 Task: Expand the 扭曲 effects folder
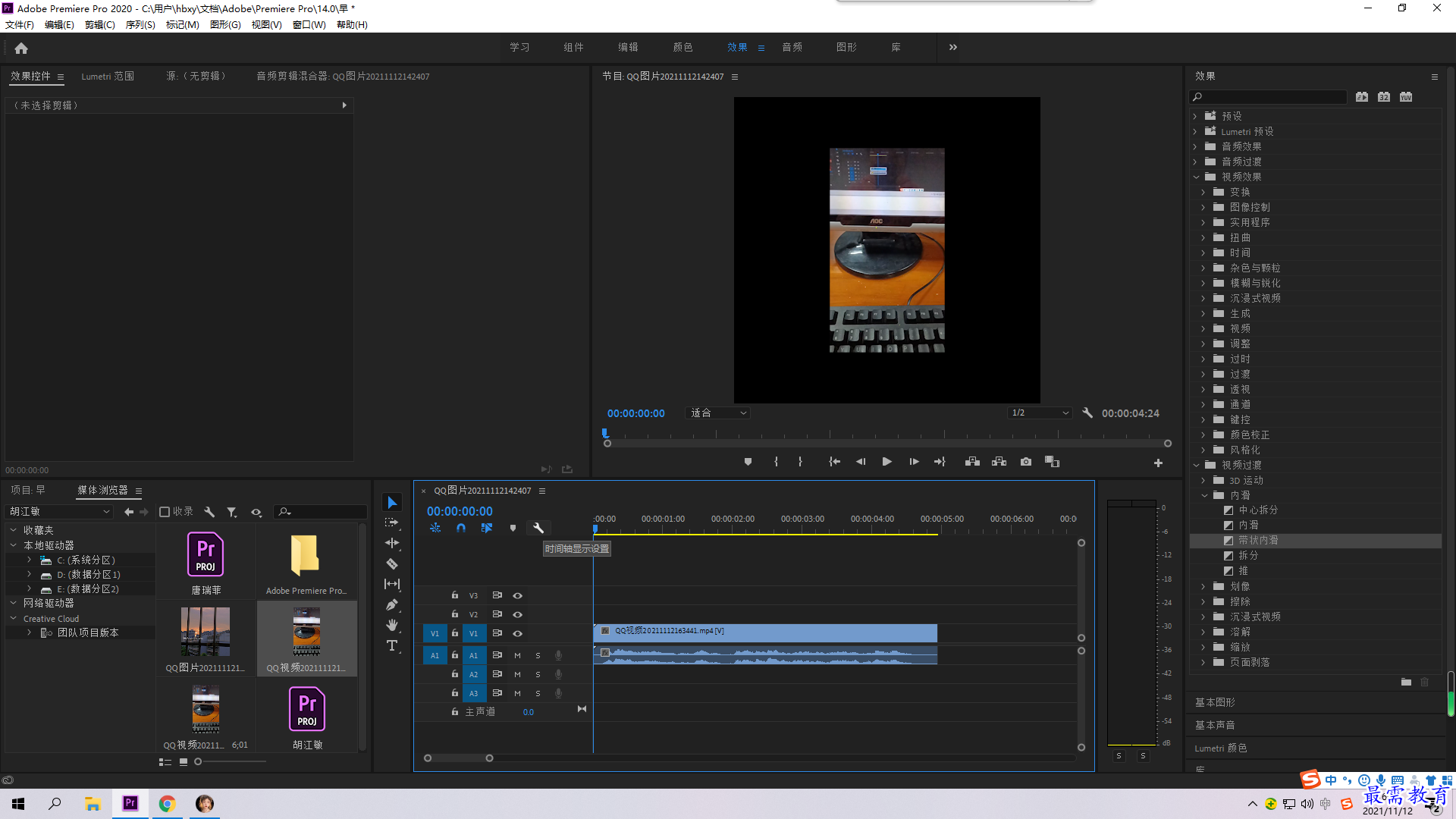point(1203,237)
